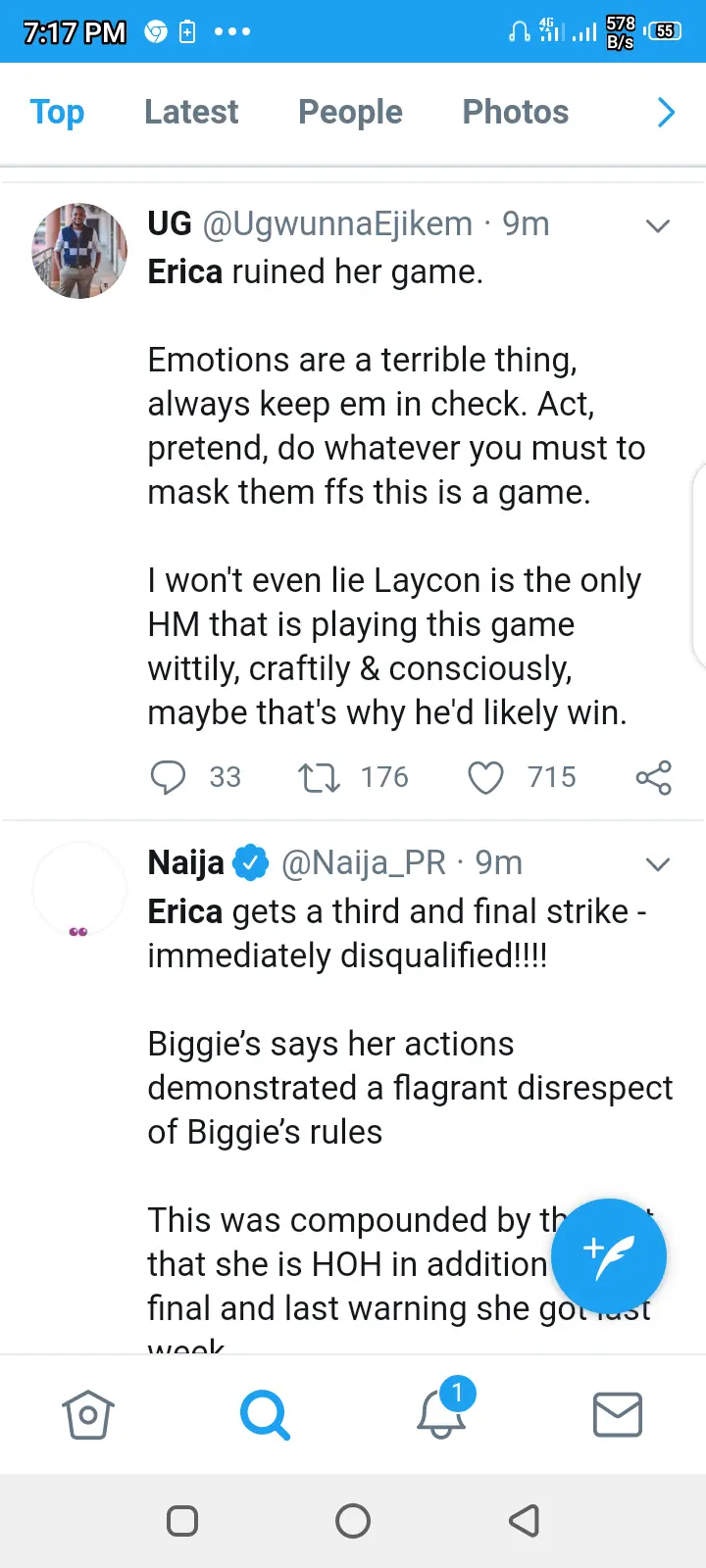Open @UgwunnaEjikem profile handle
The height and width of the screenshot is (1568, 706).
(x=337, y=224)
